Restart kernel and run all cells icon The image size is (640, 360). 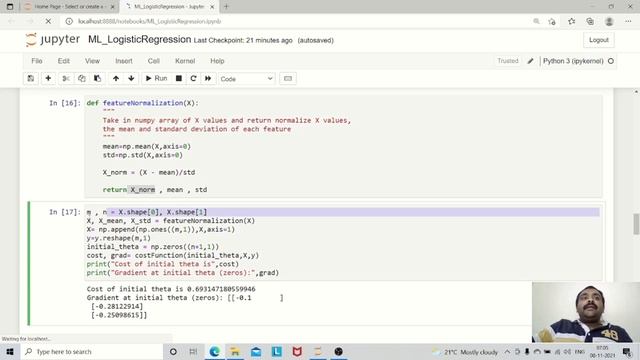pyautogui.click(x=208, y=78)
